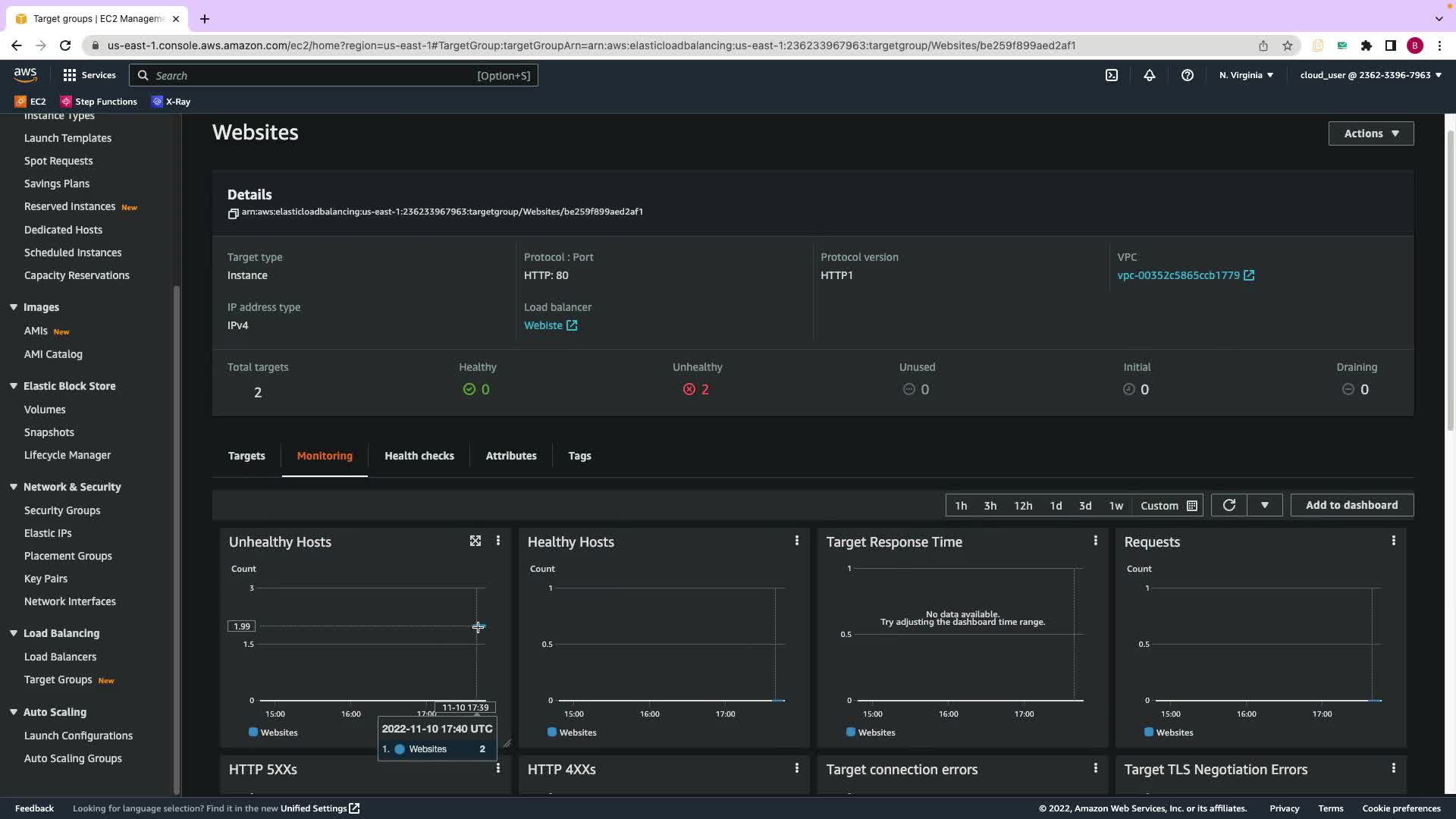The width and height of the screenshot is (1456, 819).
Task: Open refresh interval dropdown arrow
Action: point(1264,505)
